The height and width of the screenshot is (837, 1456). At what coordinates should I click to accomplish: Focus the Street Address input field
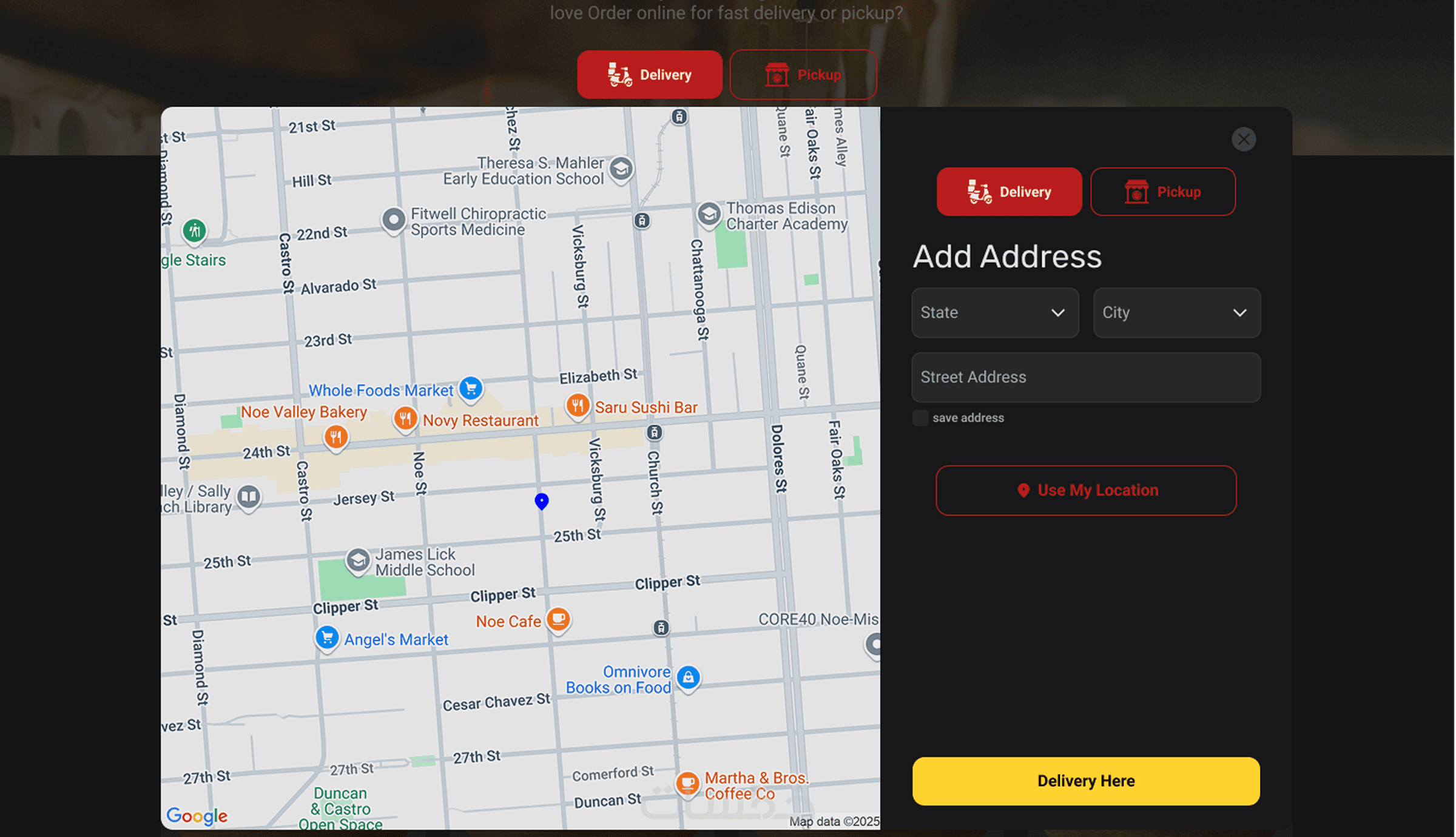click(1085, 377)
